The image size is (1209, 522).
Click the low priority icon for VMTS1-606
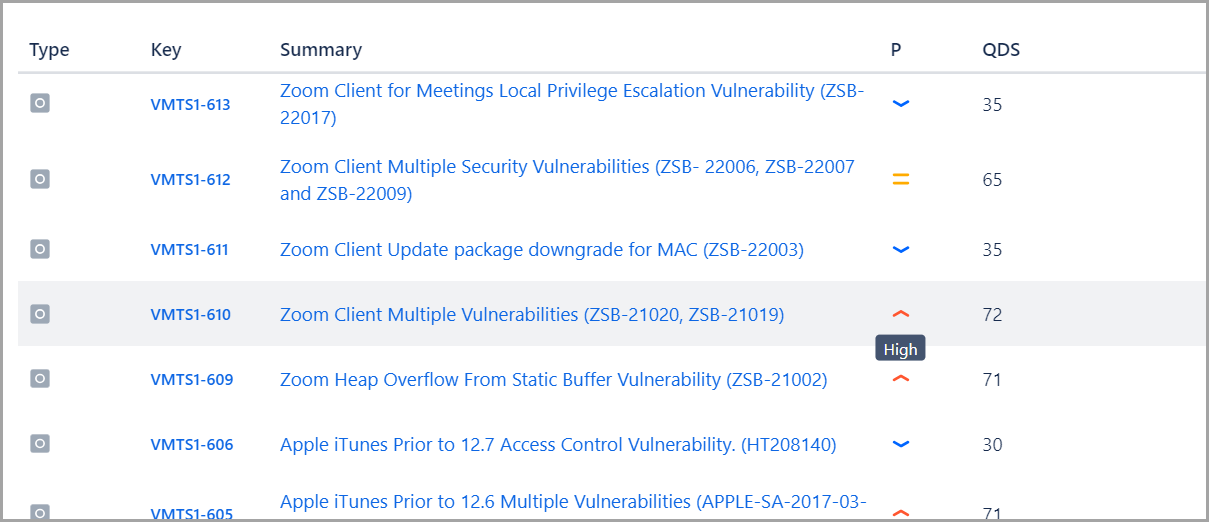click(x=900, y=444)
